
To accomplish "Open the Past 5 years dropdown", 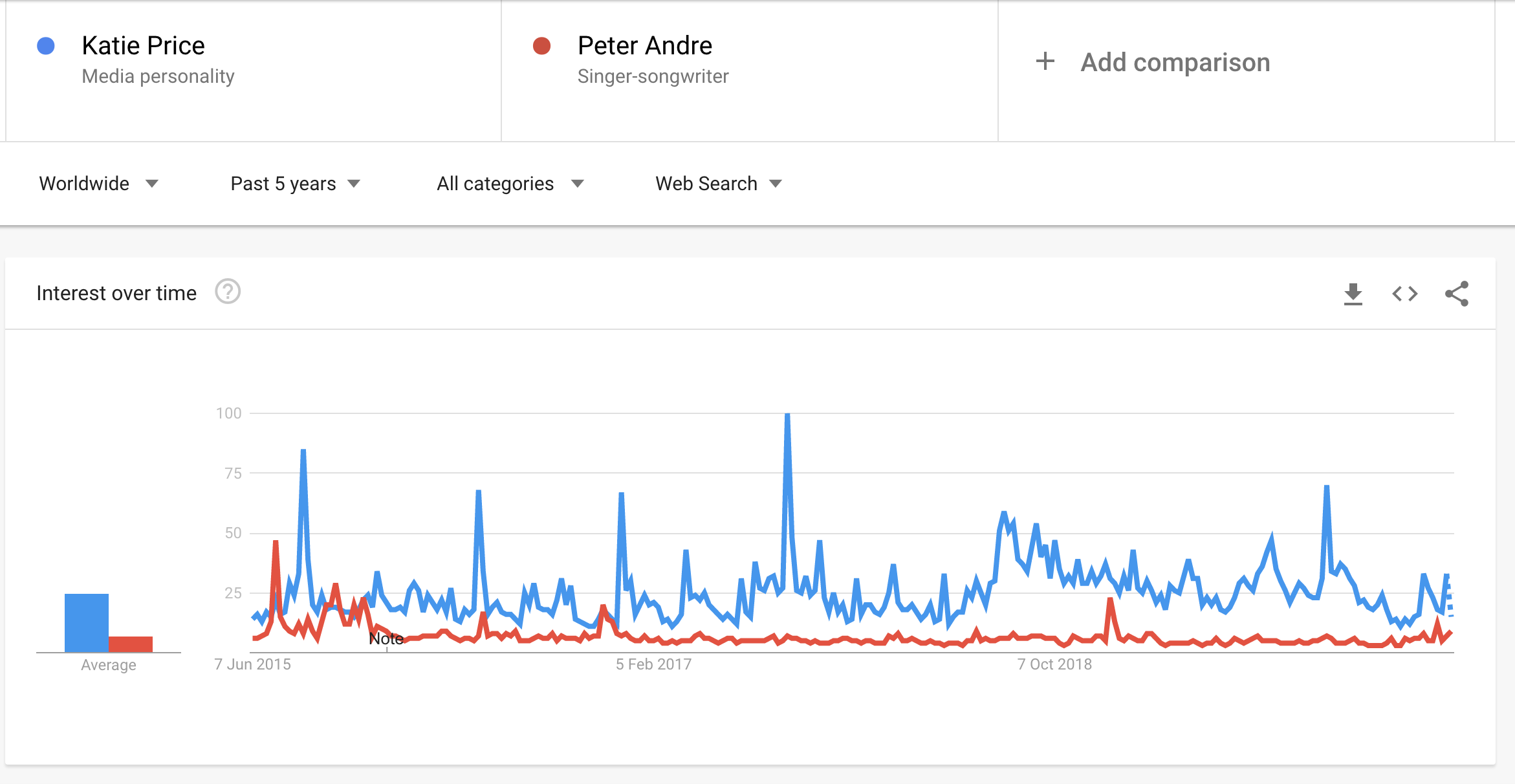I will tap(295, 184).
